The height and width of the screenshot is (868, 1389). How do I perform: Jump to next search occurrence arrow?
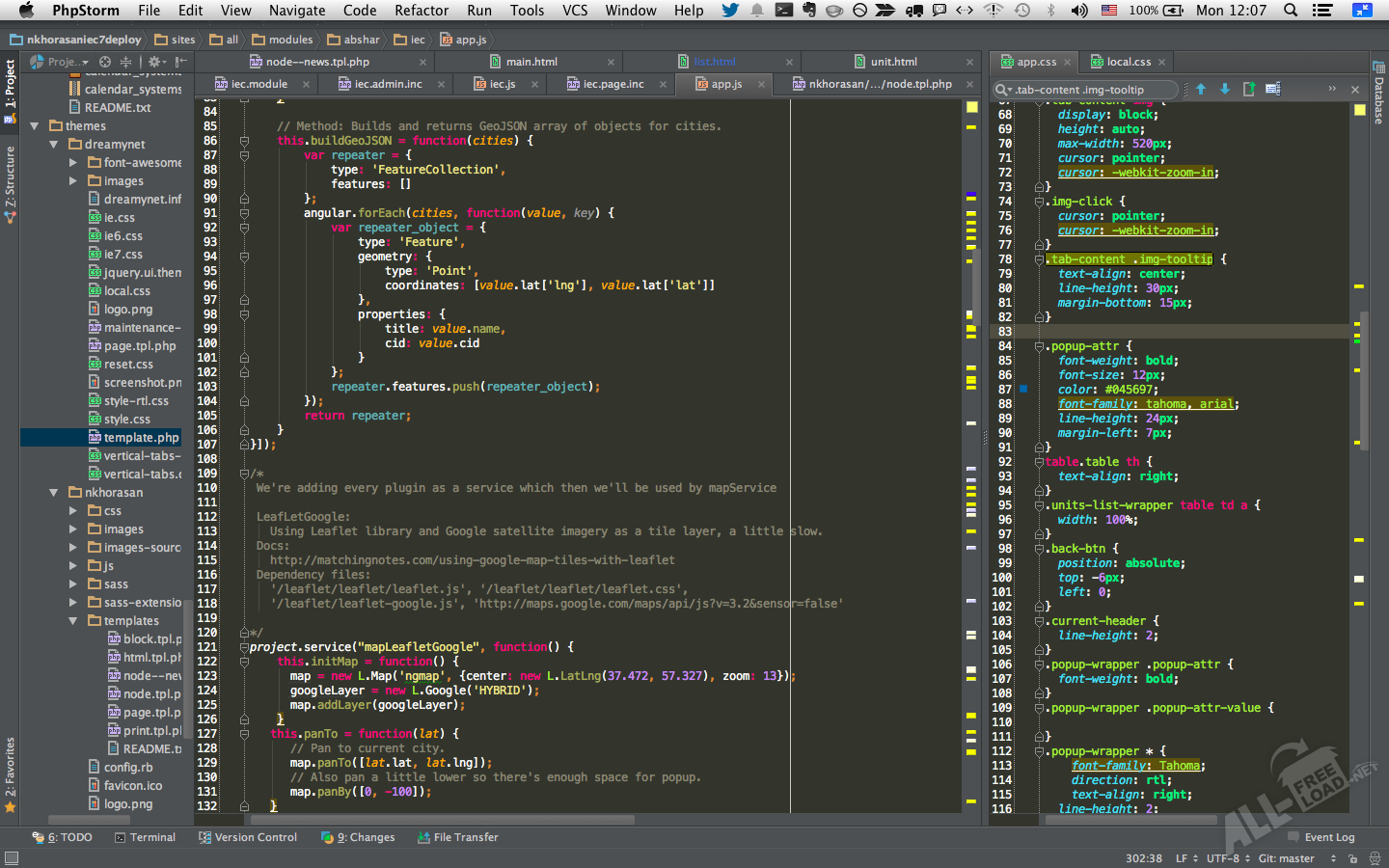[1225, 89]
